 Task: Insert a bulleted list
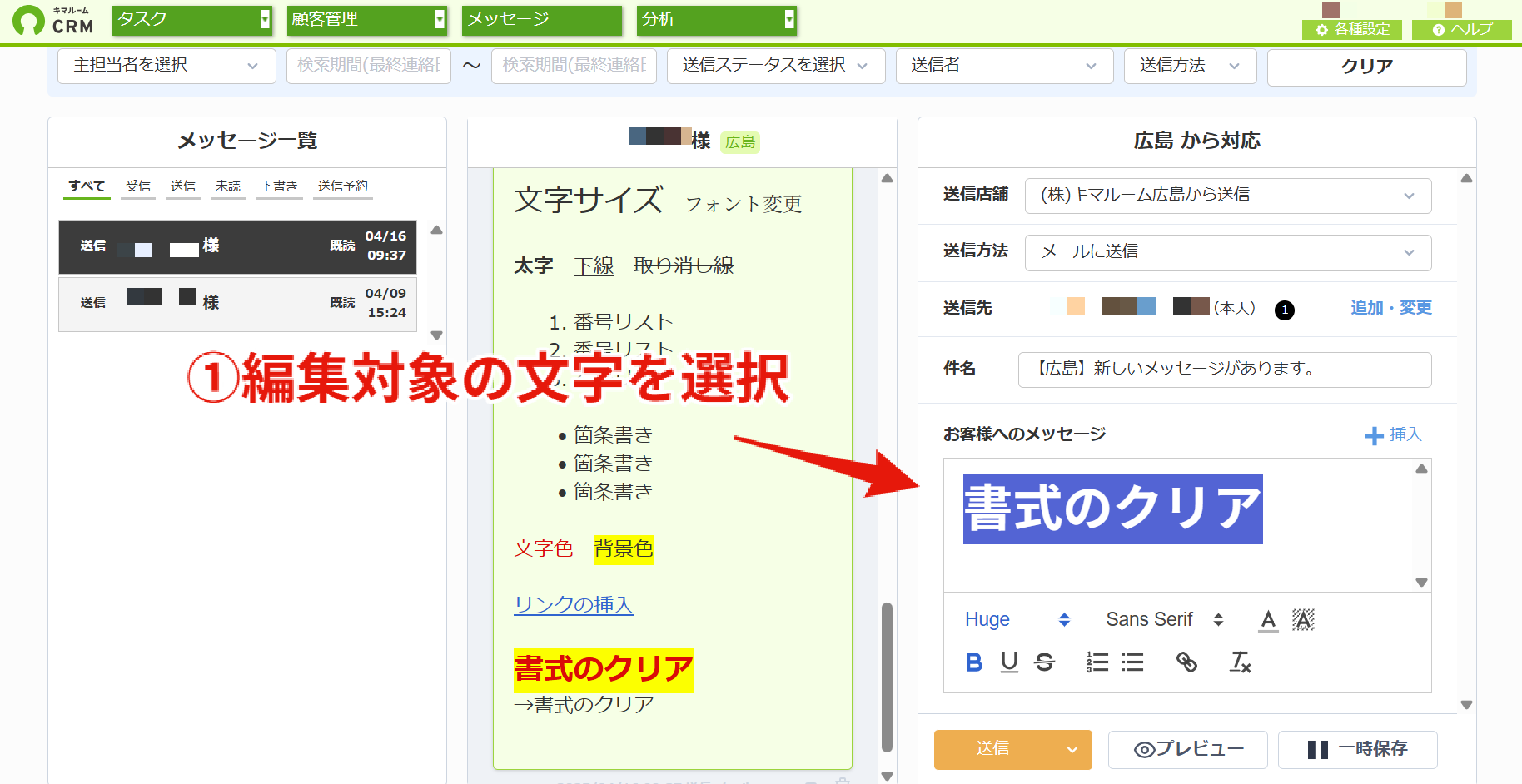click(x=1132, y=662)
